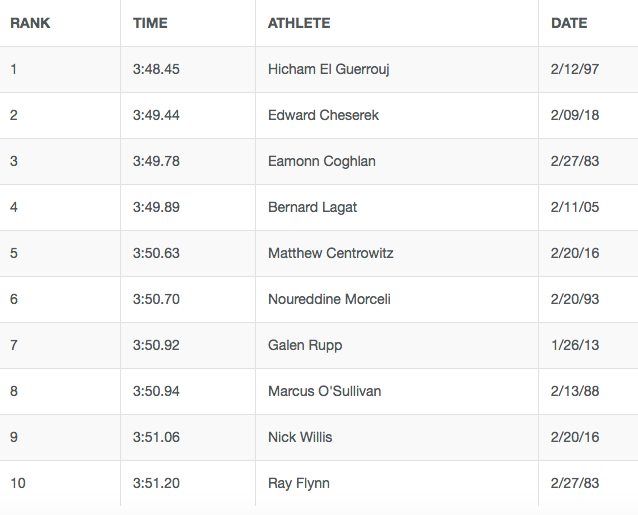The height and width of the screenshot is (515, 638).
Task: Select Hicham El Guerrouj athlete name
Action: [x=329, y=70]
